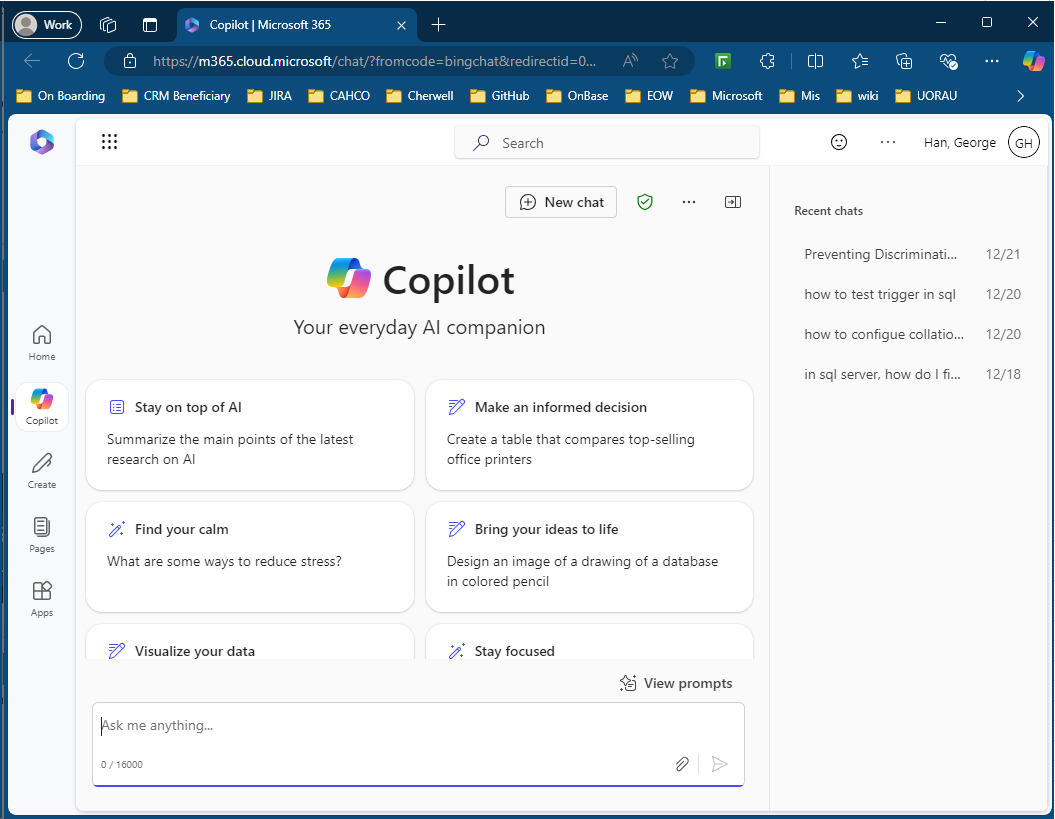Screen dimensions: 1055x819
Task: Open the Edge workspaces icon
Action: pyautogui.click(x=108, y=25)
